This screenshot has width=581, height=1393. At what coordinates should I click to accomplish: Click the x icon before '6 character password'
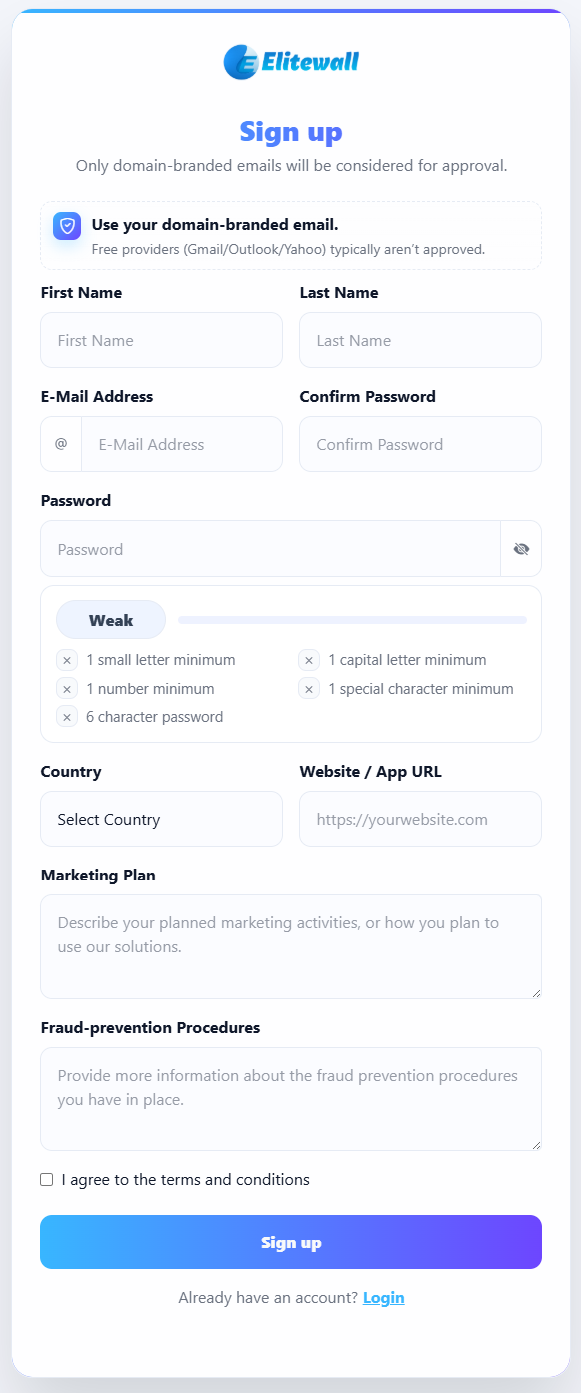(66, 716)
